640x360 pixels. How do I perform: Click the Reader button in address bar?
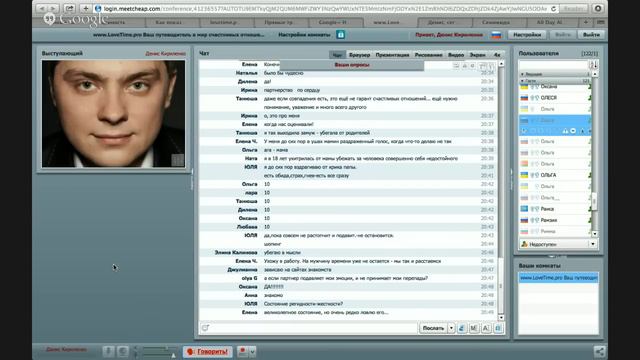point(573,8)
